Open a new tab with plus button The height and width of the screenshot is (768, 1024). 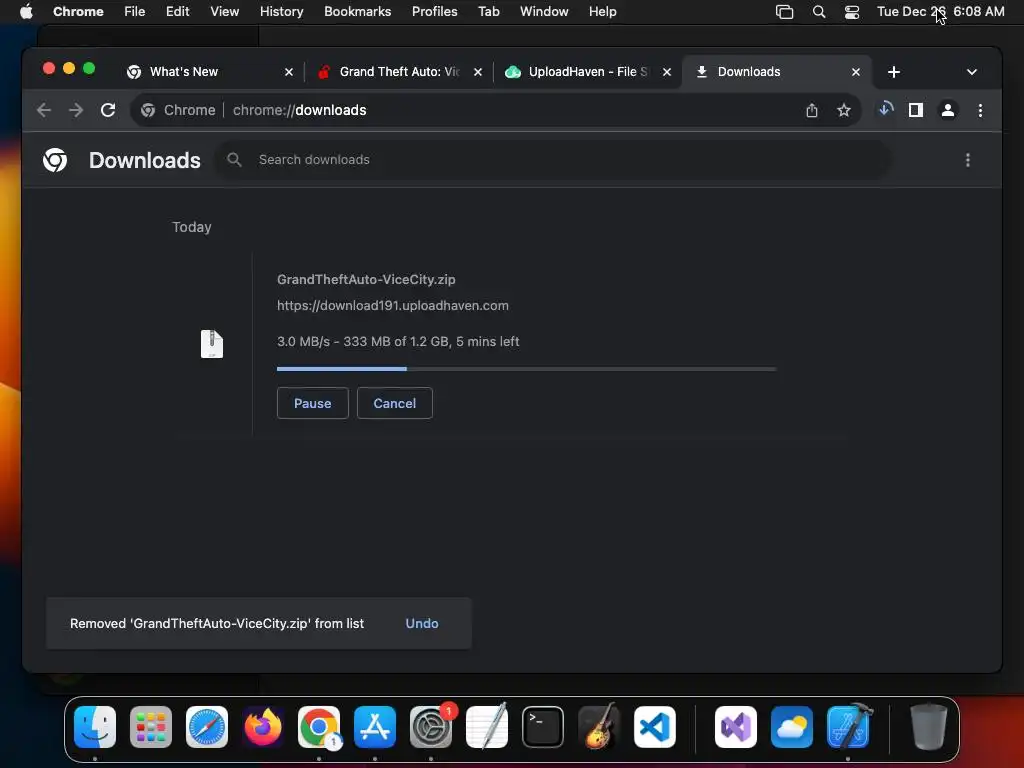[894, 72]
